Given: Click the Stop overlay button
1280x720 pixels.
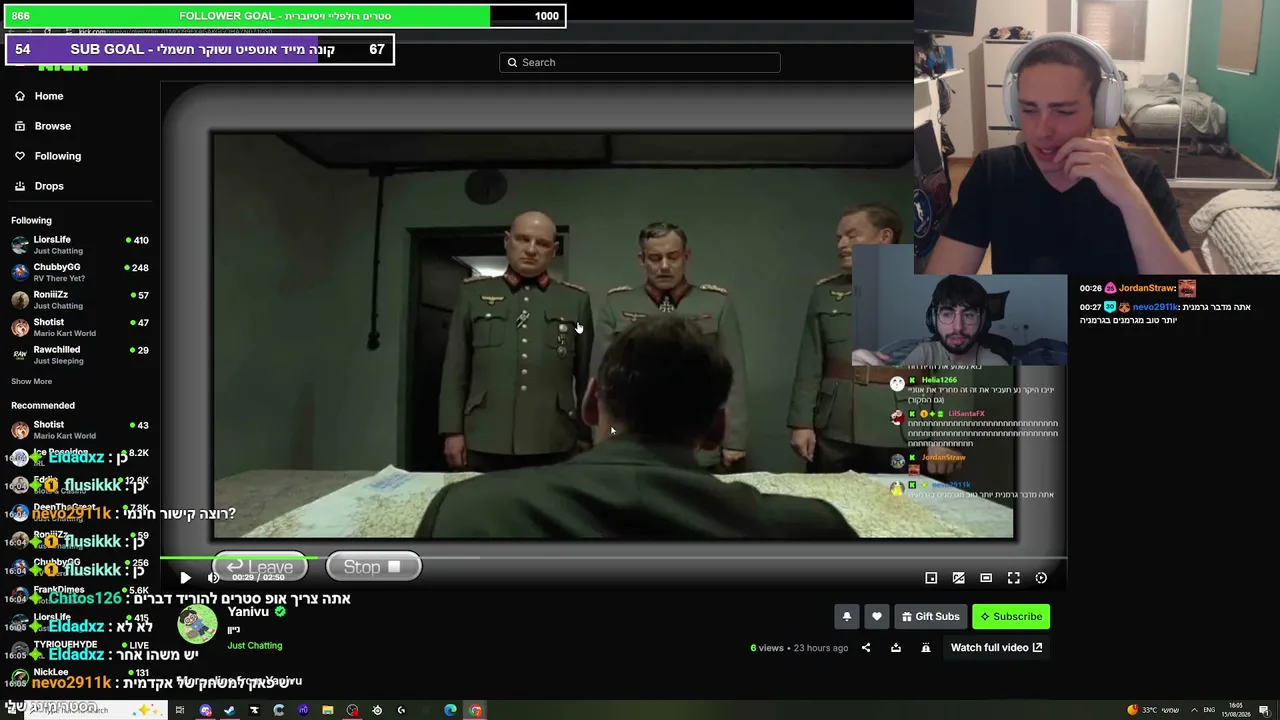Looking at the screenshot, I should coord(373,567).
